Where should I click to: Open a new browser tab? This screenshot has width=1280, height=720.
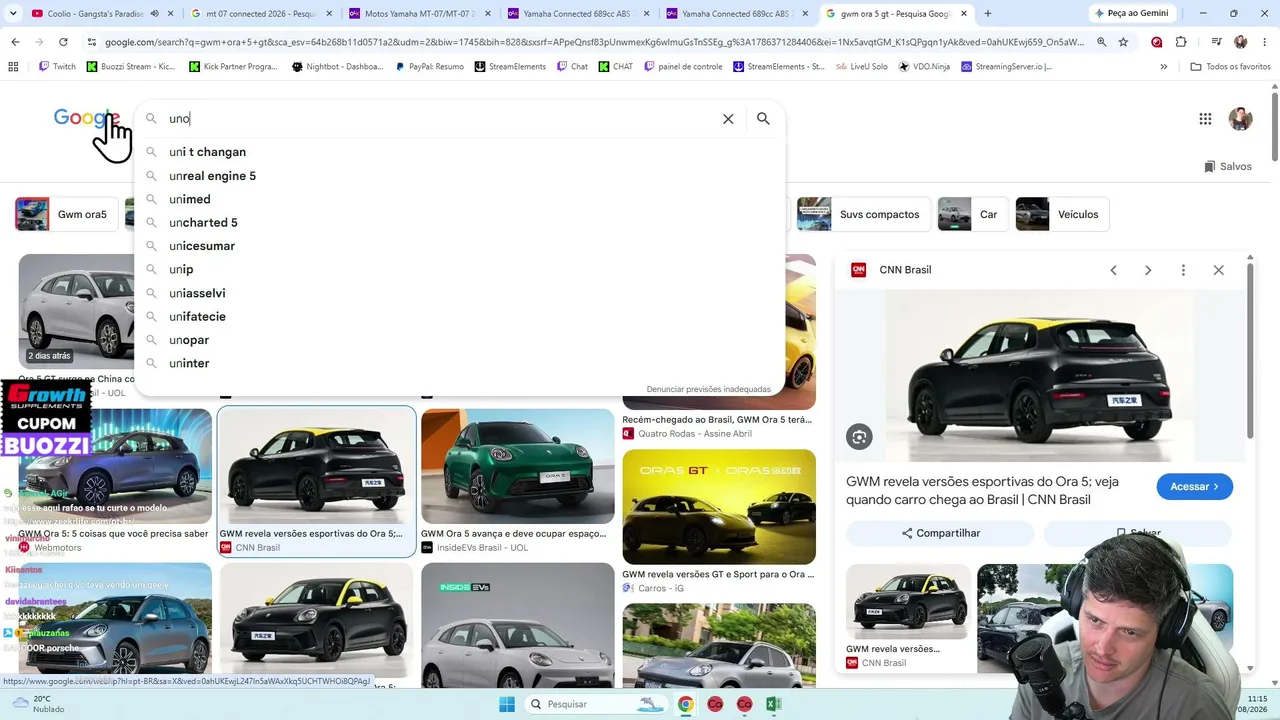[x=988, y=14]
